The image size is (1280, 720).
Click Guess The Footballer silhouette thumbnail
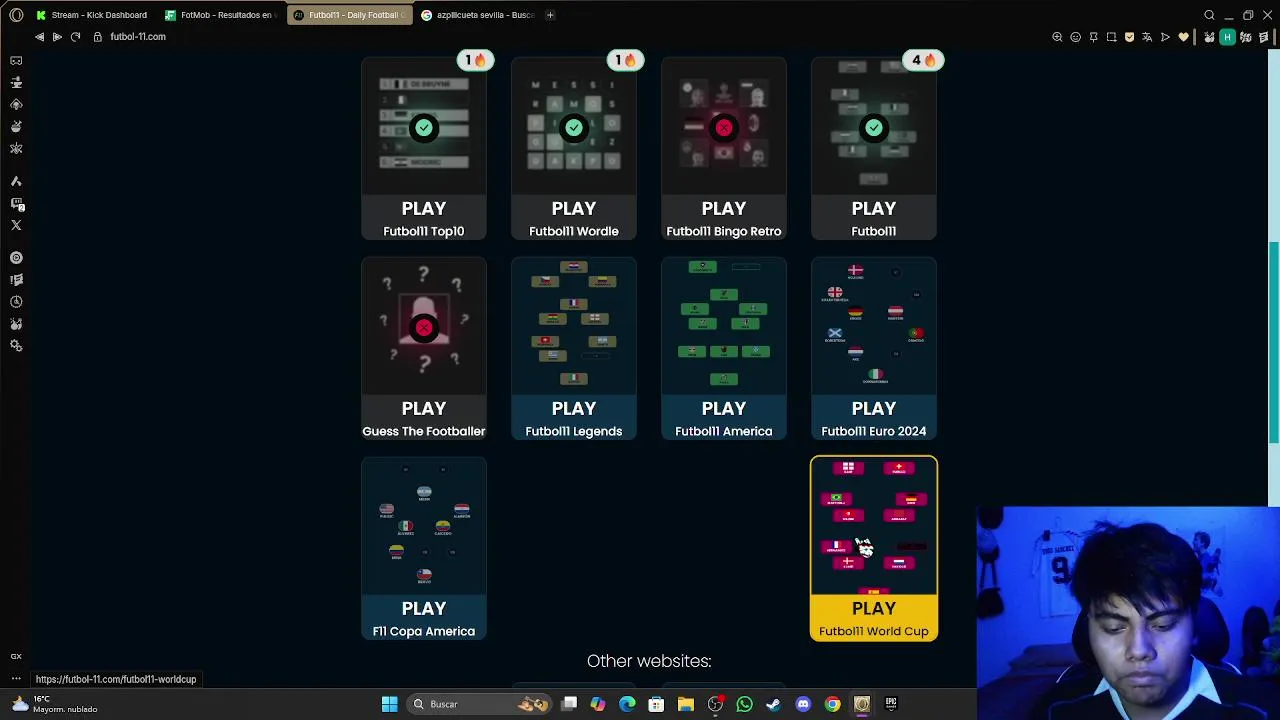[424, 327]
